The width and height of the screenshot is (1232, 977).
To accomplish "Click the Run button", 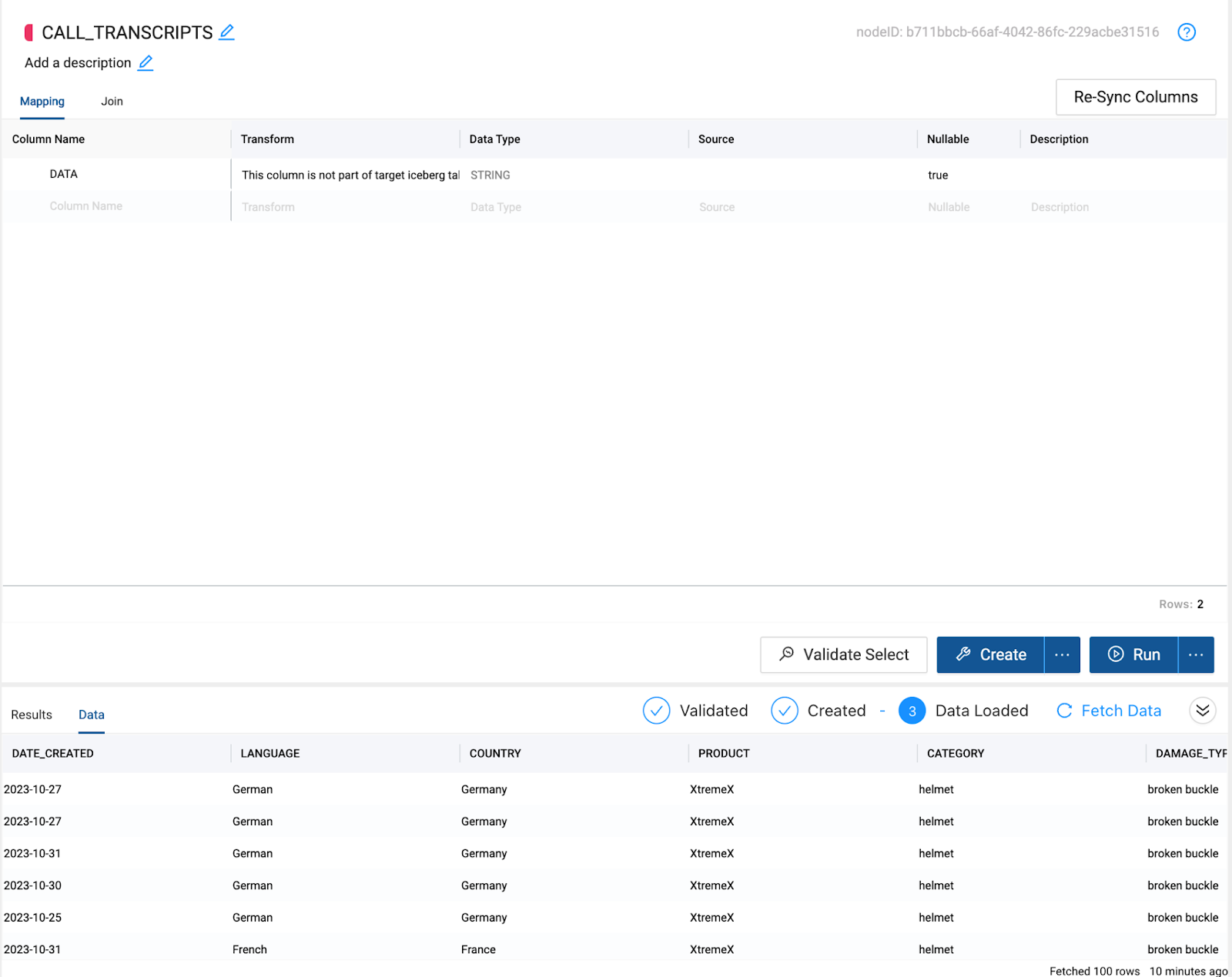I will [1133, 654].
